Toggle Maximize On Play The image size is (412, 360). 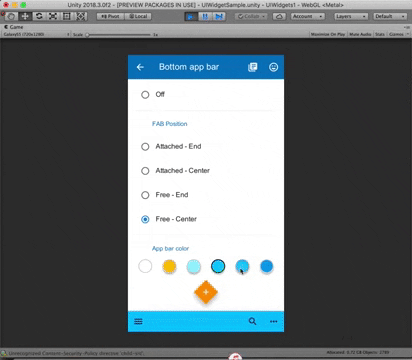coord(328,34)
